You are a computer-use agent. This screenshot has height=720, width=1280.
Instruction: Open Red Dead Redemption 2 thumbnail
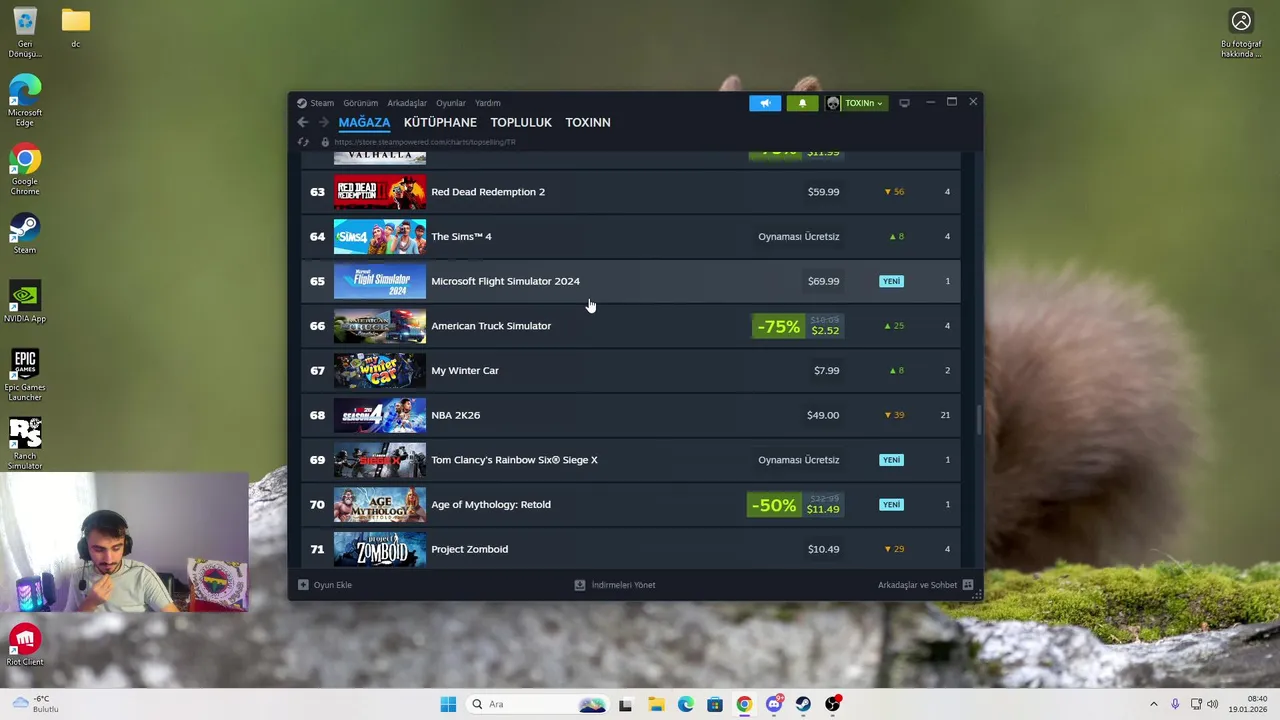(x=380, y=192)
